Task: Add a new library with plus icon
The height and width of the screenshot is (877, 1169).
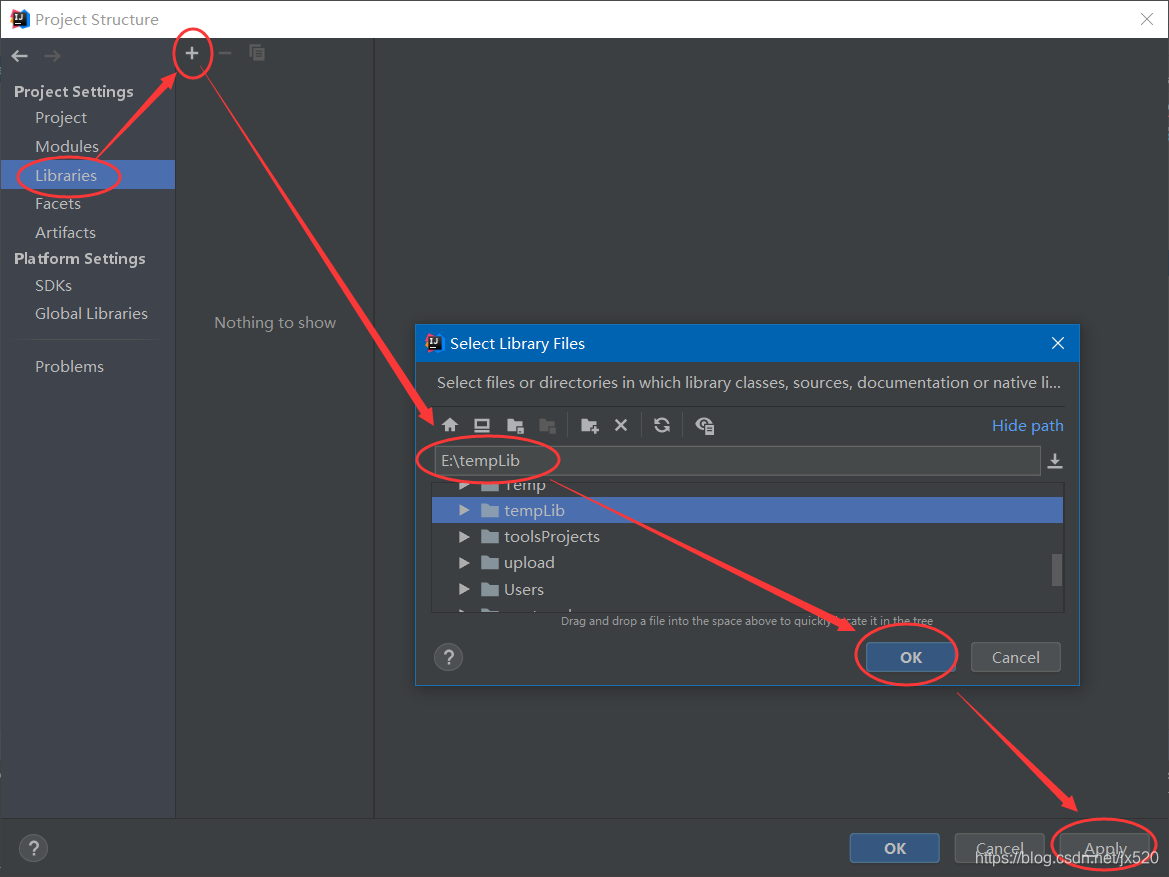Action: (x=192, y=53)
